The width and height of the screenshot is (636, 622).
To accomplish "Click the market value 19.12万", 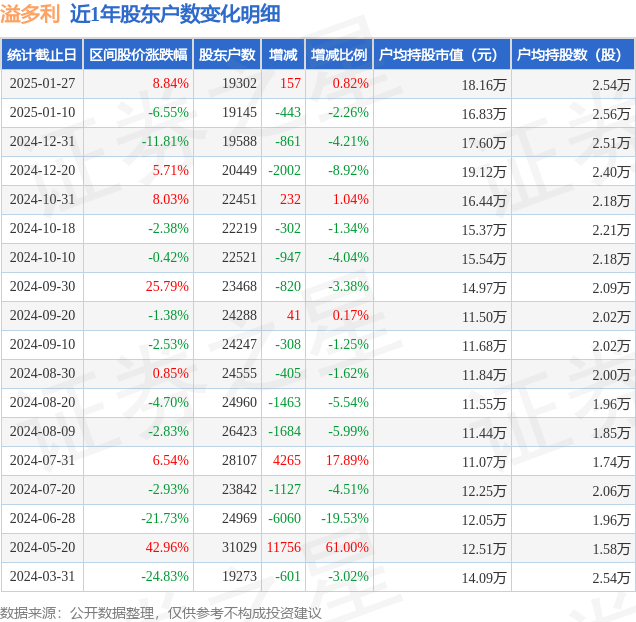I will click(484, 172).
